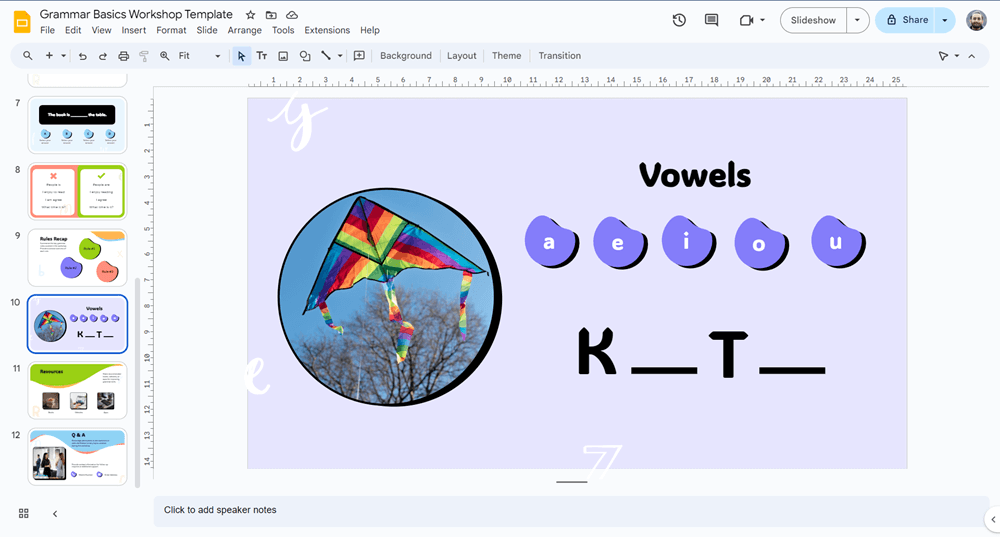The height and width of the screenshot is (537, 1000).
Task: Click the Insert image icon
Action: point(283,56)
